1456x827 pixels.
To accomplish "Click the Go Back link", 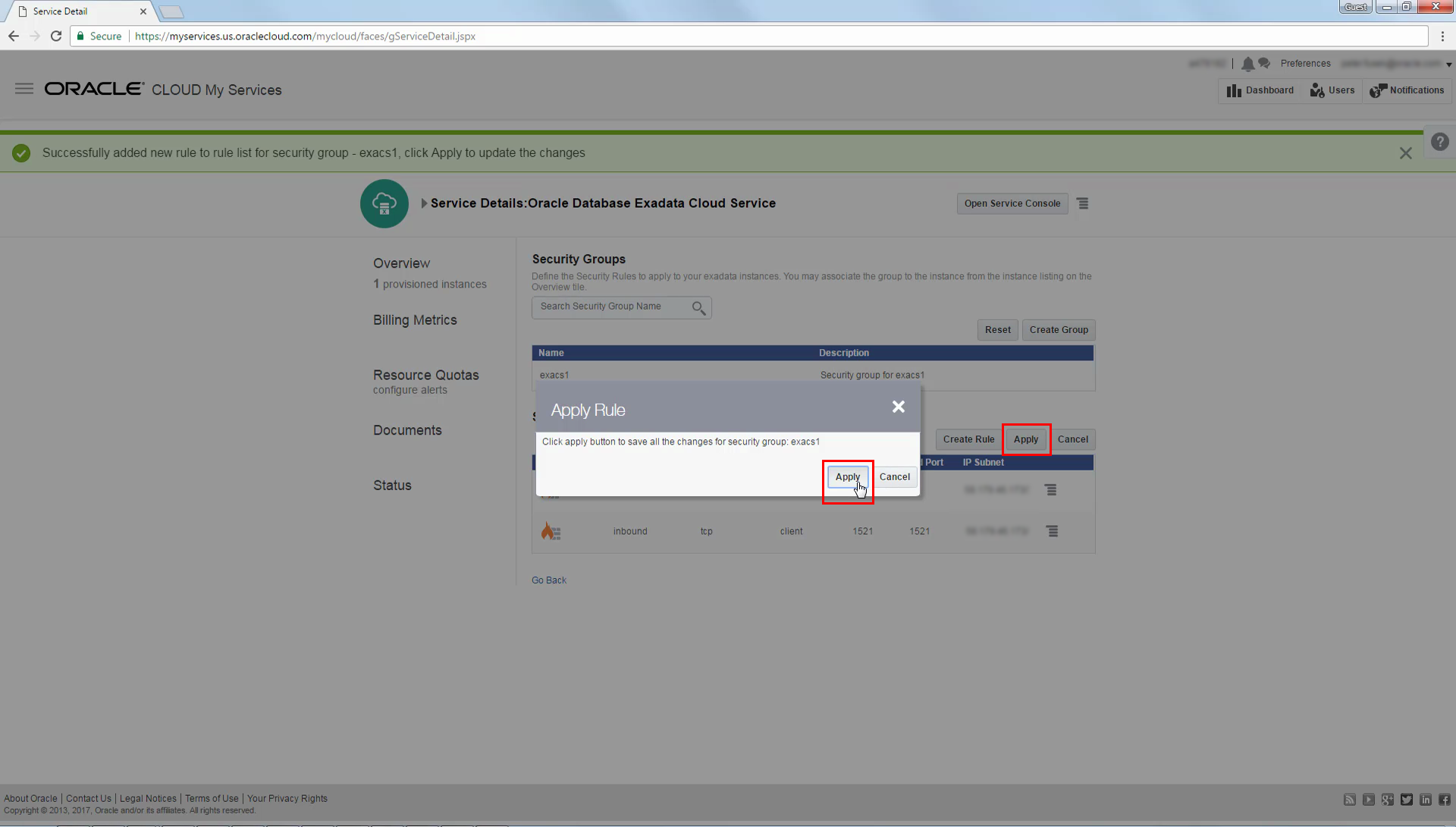I will [549, 580].
